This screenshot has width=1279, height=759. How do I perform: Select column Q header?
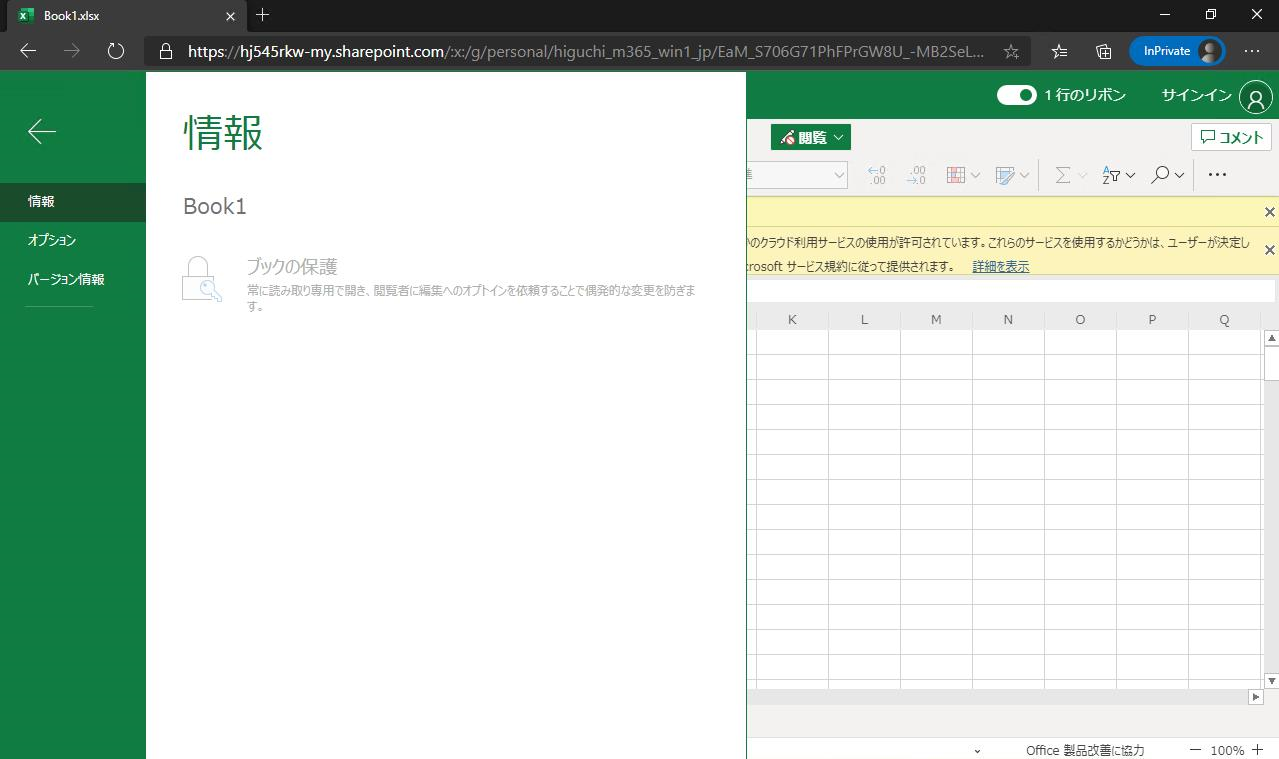coord(1224,319)
